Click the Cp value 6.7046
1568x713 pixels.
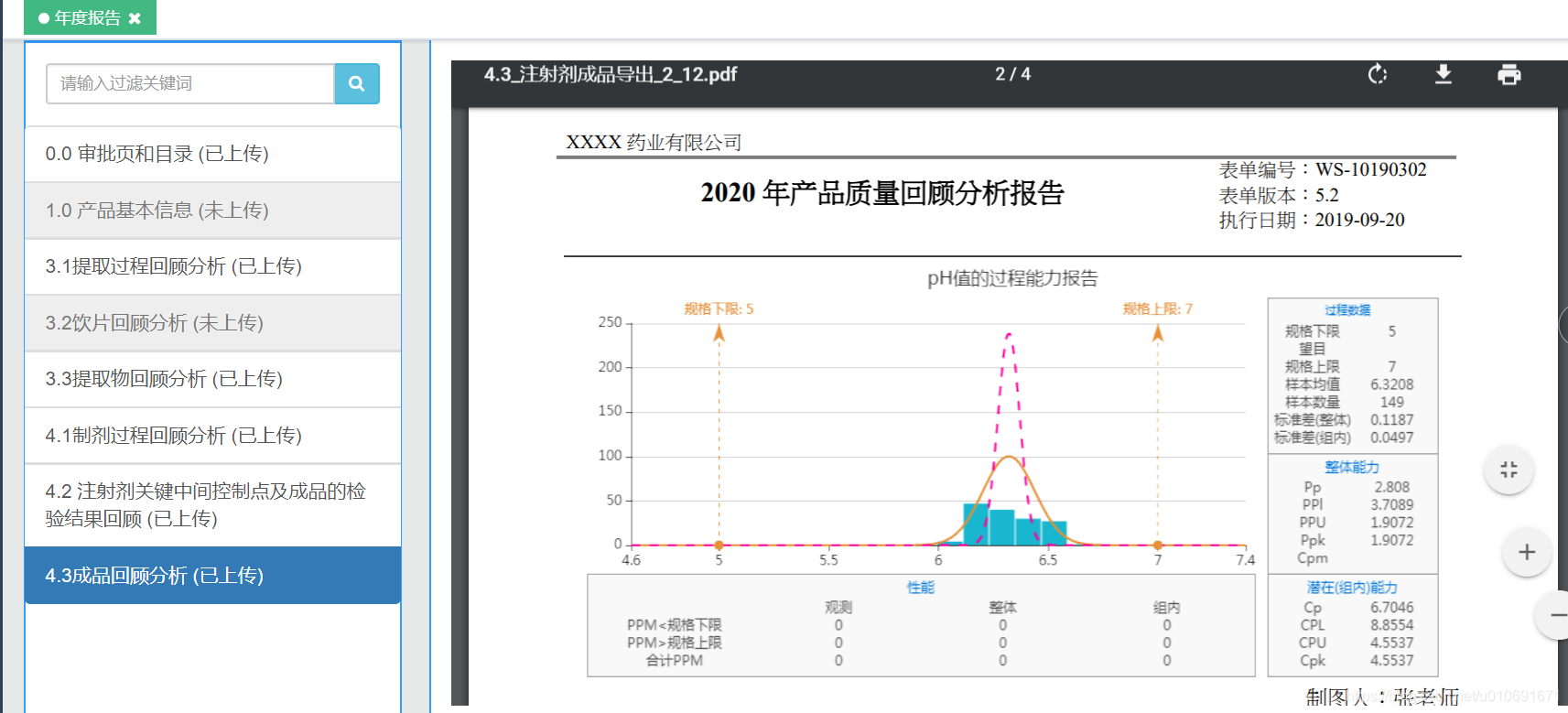point(1391,607)
